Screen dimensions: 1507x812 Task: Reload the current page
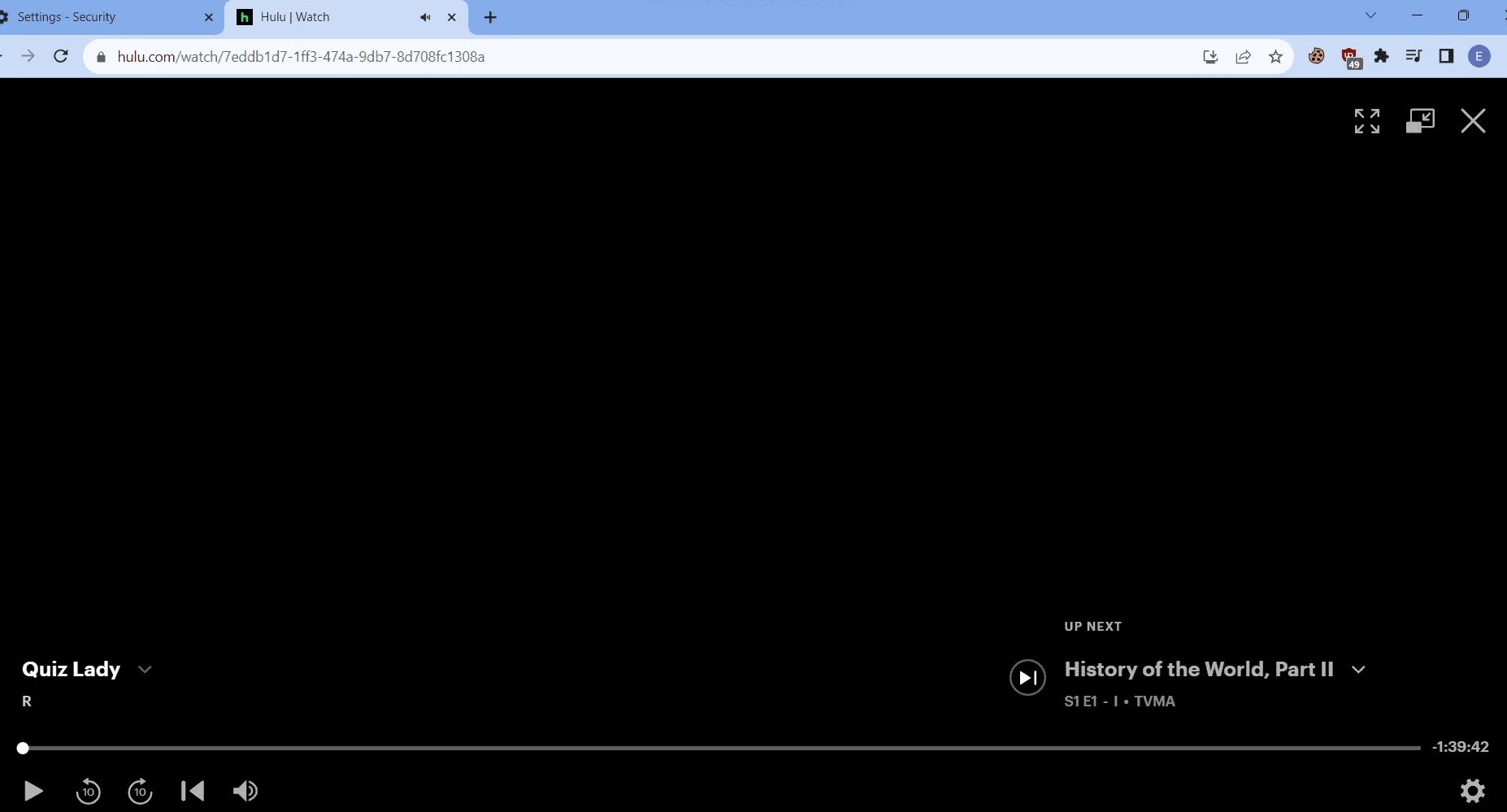point(60,56)
